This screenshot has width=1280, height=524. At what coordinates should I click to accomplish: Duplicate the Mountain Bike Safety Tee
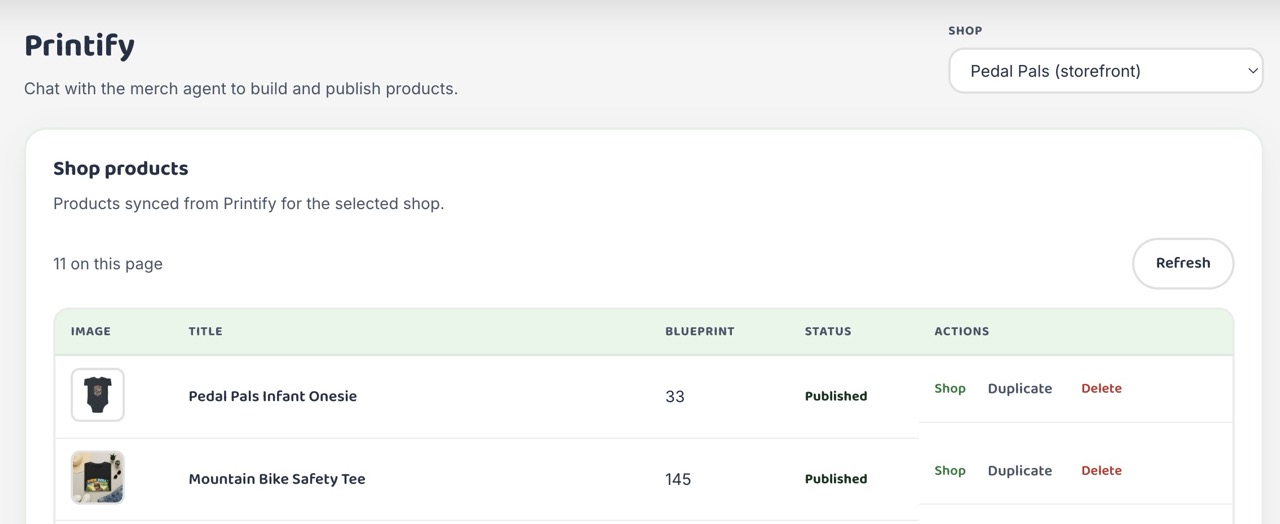1020,470
